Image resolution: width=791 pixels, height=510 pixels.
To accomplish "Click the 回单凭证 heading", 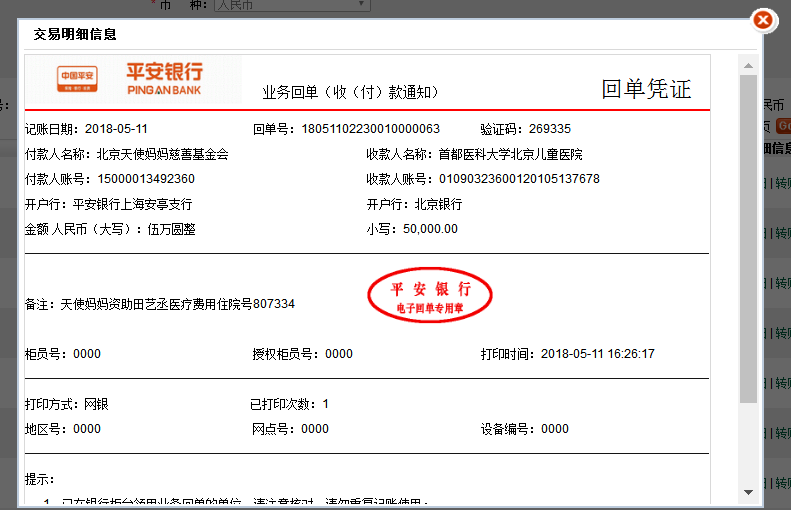I will pyautogui.click(x=646, y=89).
